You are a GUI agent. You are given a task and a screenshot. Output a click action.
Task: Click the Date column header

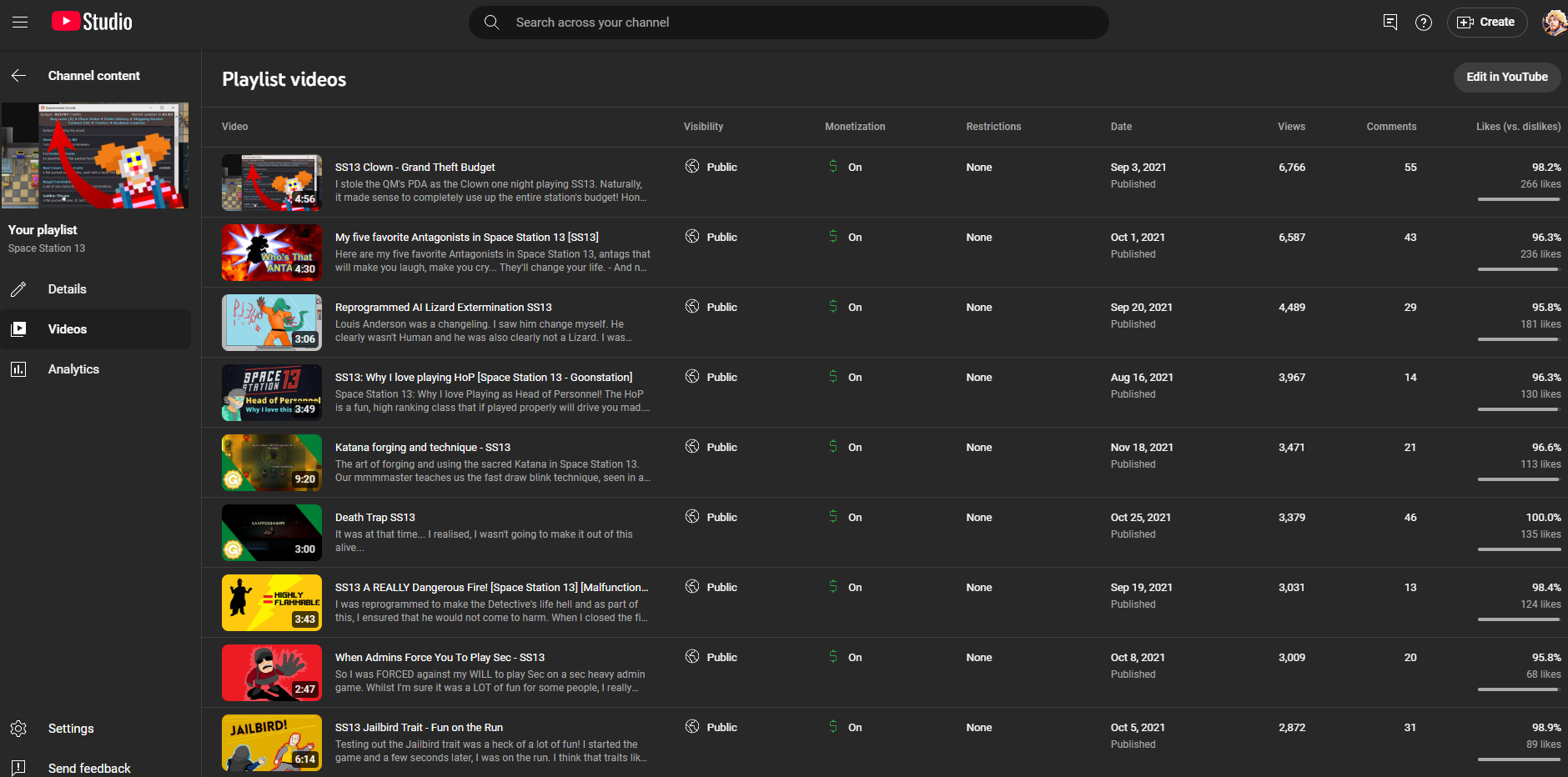pos(1121,127)
